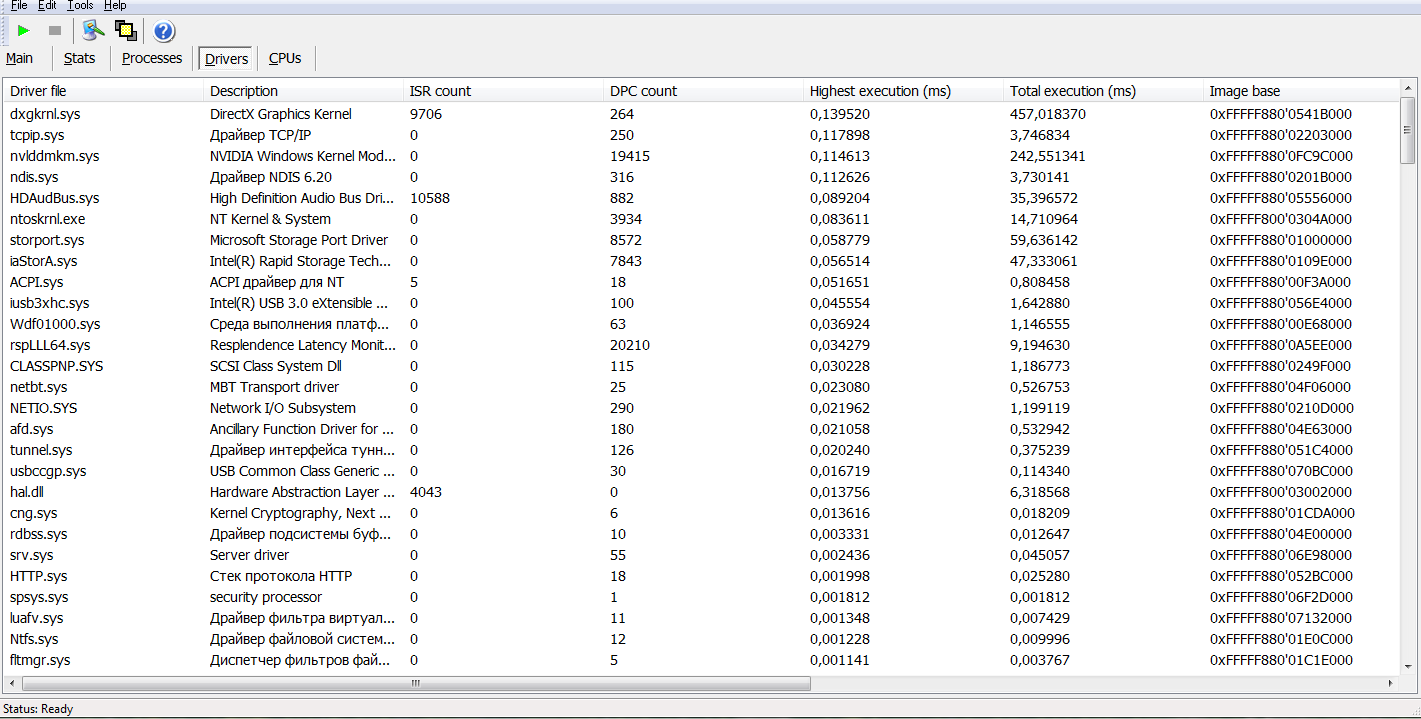Select the srv.sys driver row
Viewport: 1421px width, 719px height.
(x=700, y=555)
